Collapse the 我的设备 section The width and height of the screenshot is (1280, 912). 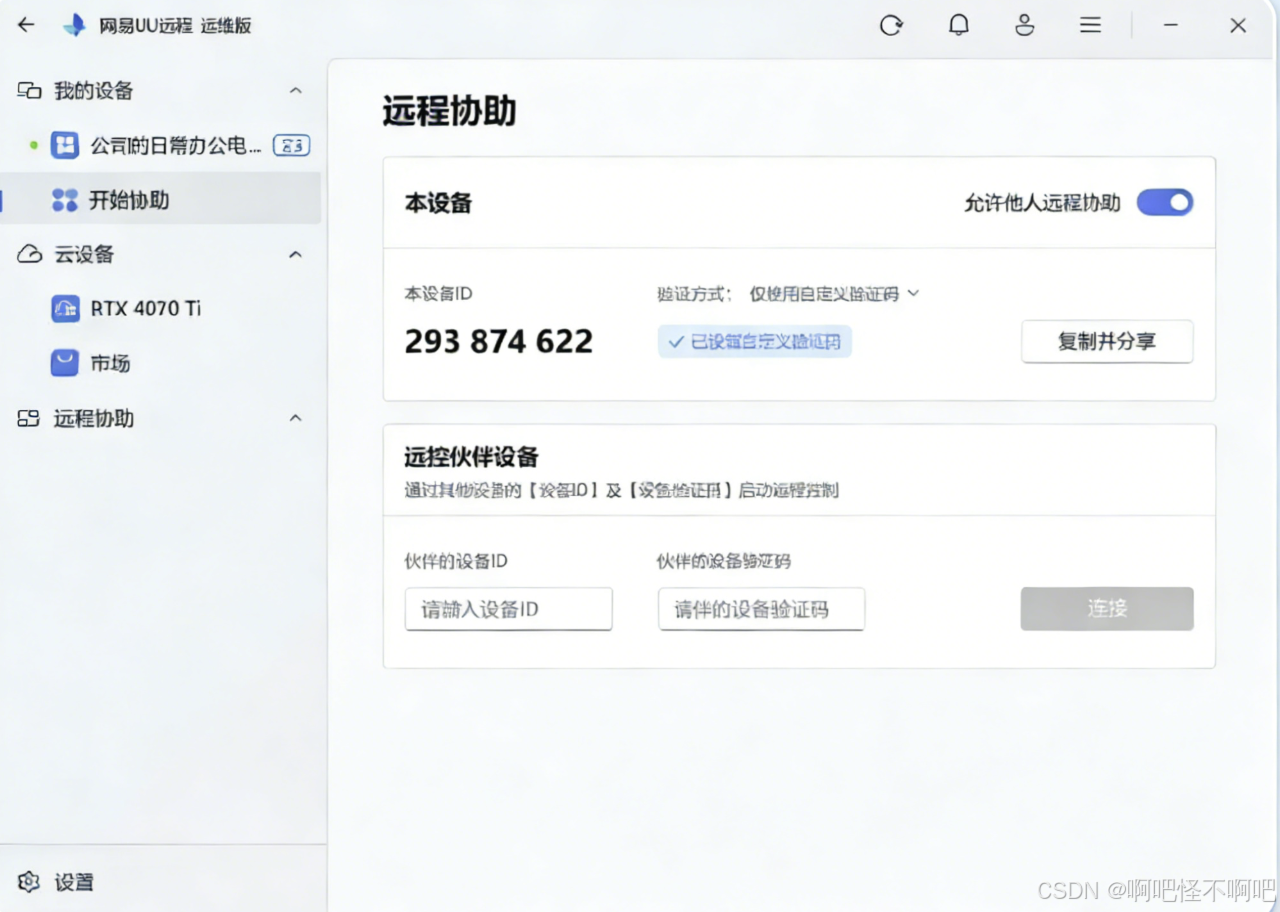pos(296,91)
